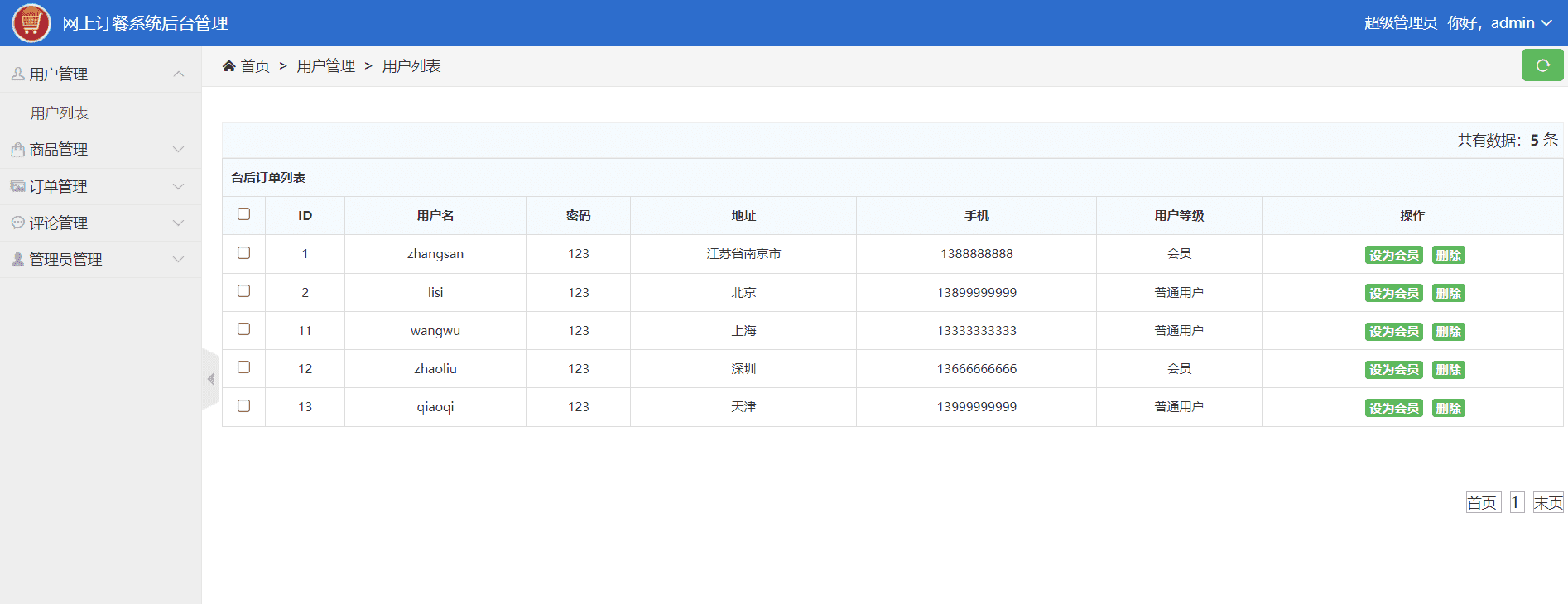Click the green refresh icon button
Viewport: 1568px width, 604px height.
pos(1542,65)
